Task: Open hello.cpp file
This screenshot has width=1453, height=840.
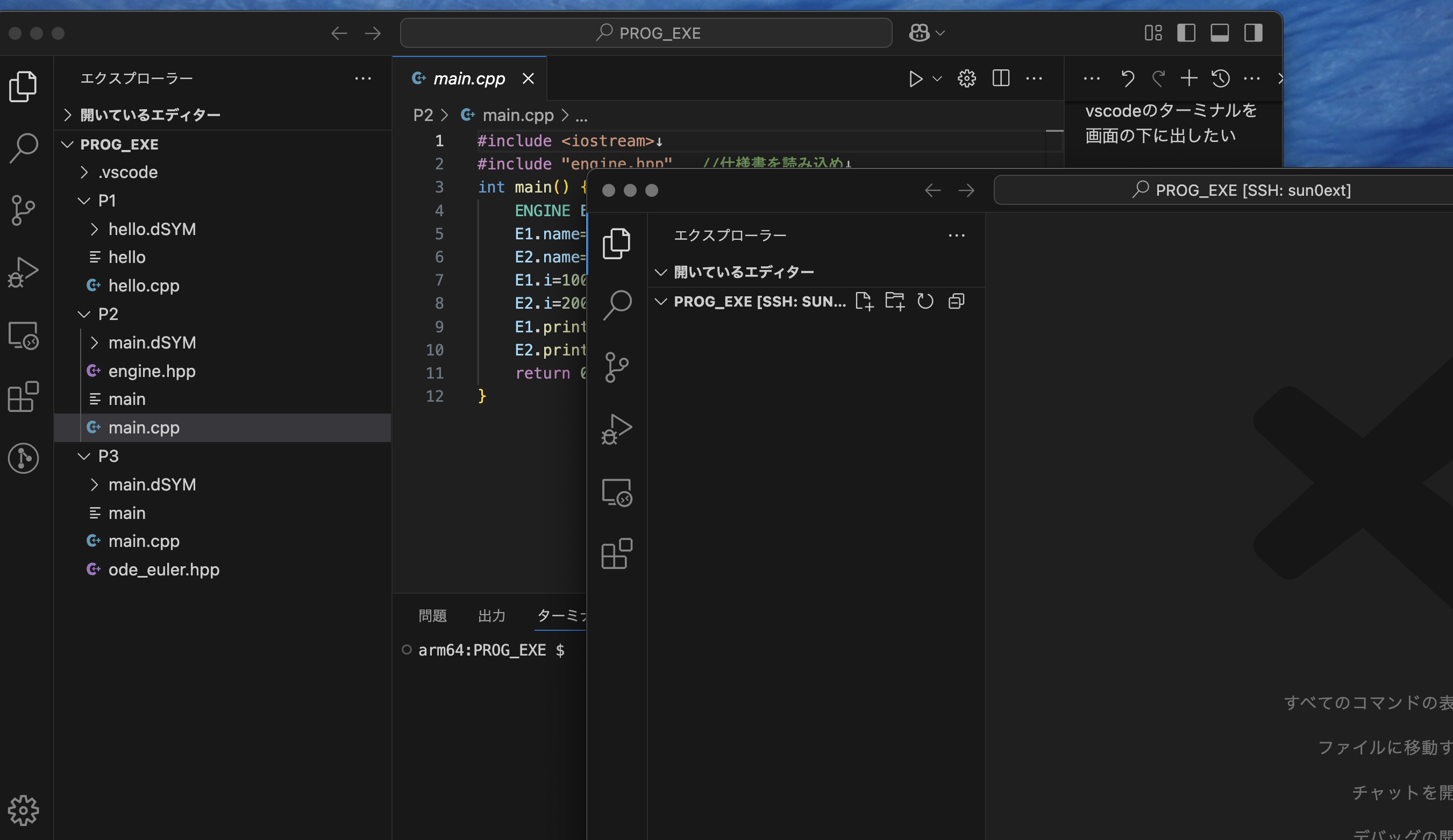Action: click(223, 286)
